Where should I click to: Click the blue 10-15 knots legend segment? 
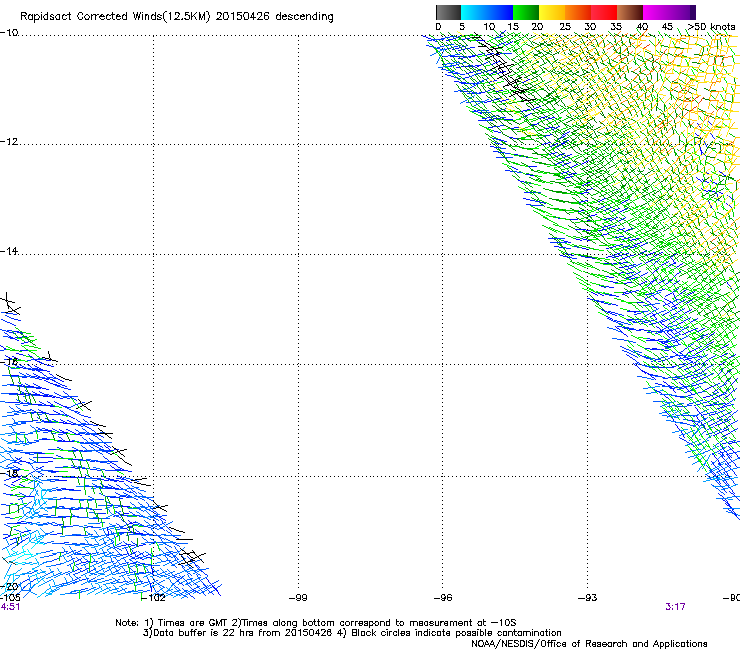[x=500, y=12]
